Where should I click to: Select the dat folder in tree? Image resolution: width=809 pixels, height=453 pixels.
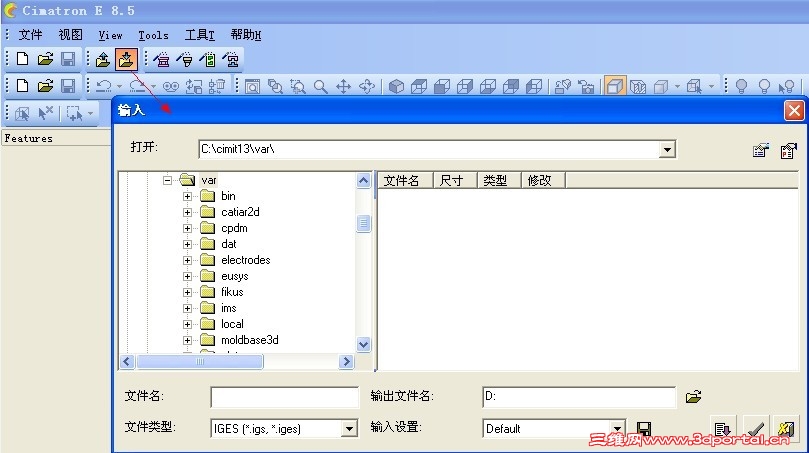229,244
